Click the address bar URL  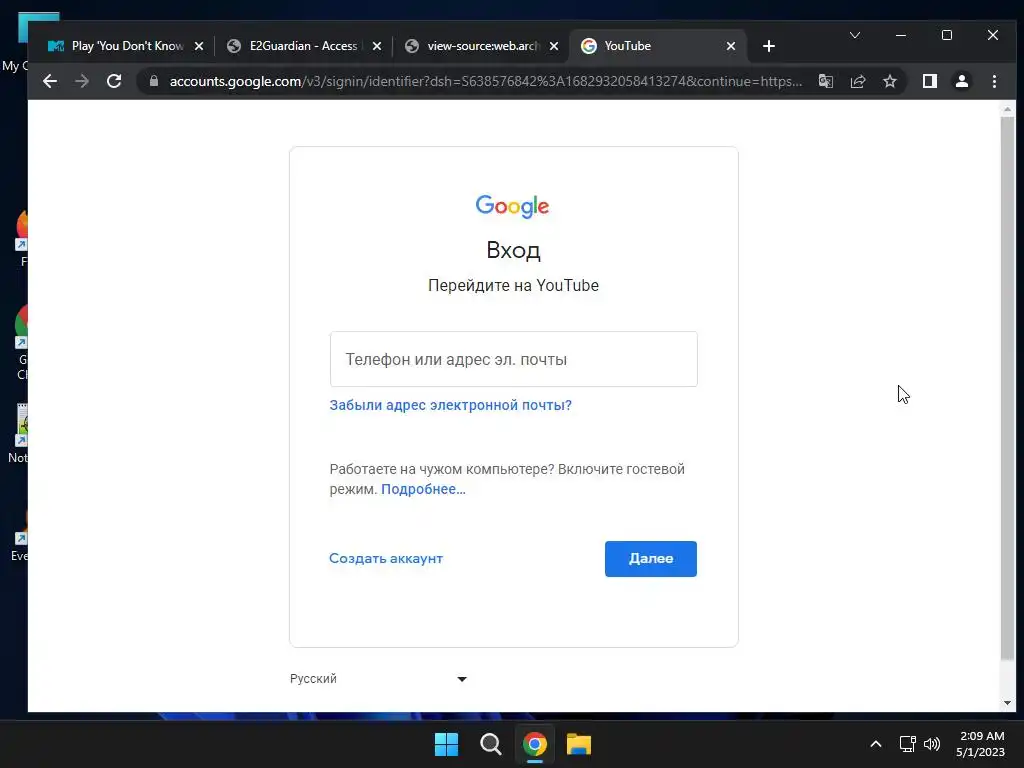(486, 82)
